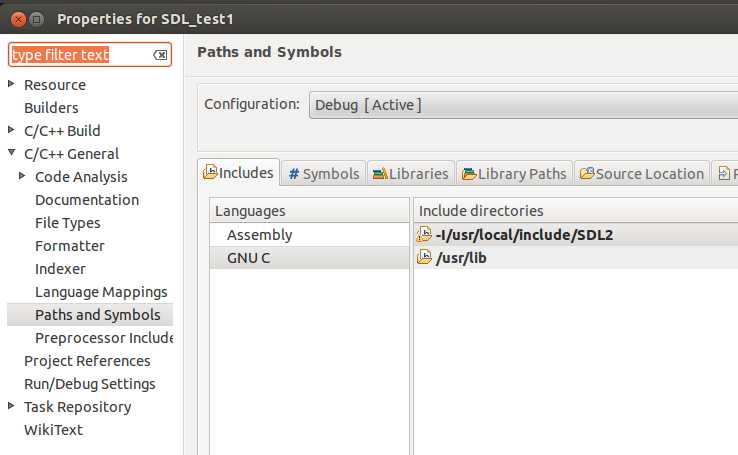Image resolution: width=738 pixels, height=455 pixels.
Task: Select the /usr/lib include entry
Action: point(576,257)
